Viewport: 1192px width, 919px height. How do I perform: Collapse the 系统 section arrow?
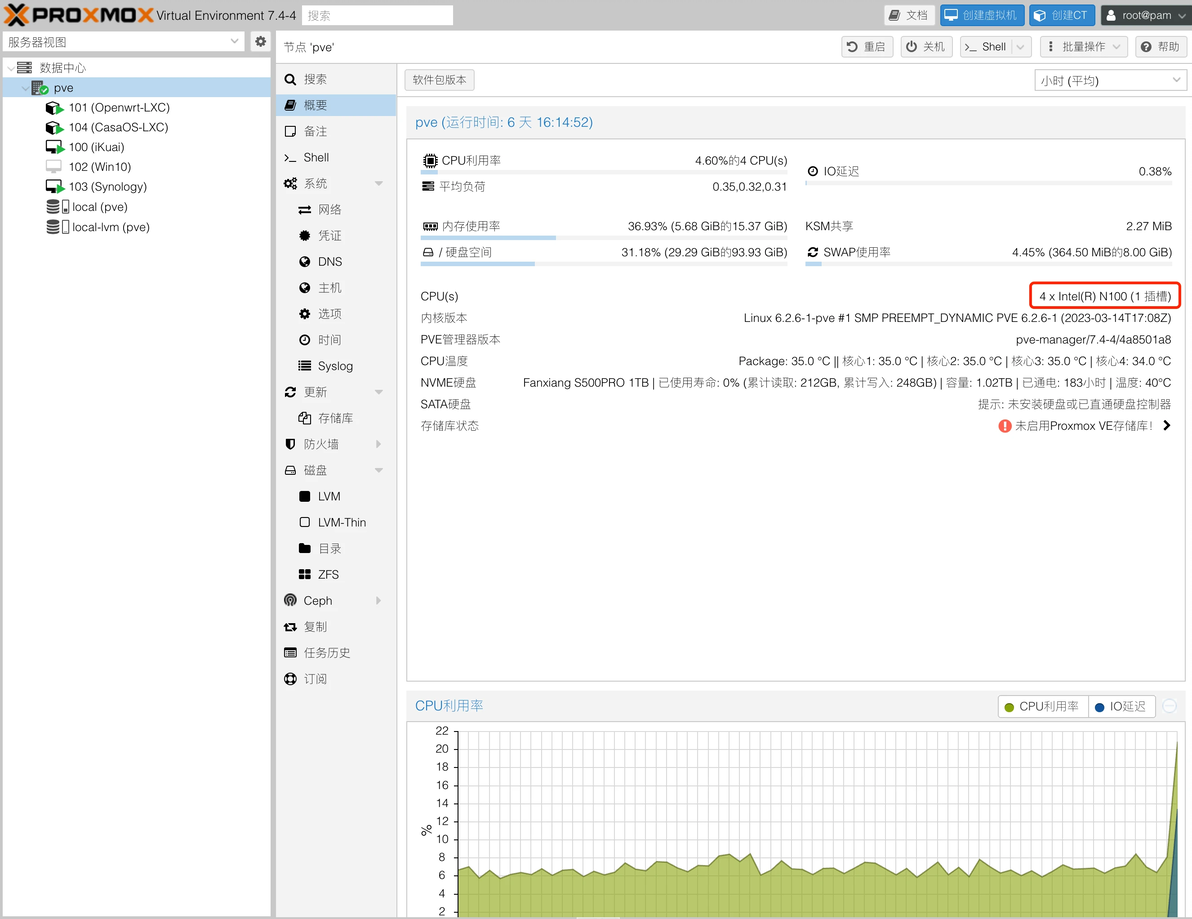(379, 183)
